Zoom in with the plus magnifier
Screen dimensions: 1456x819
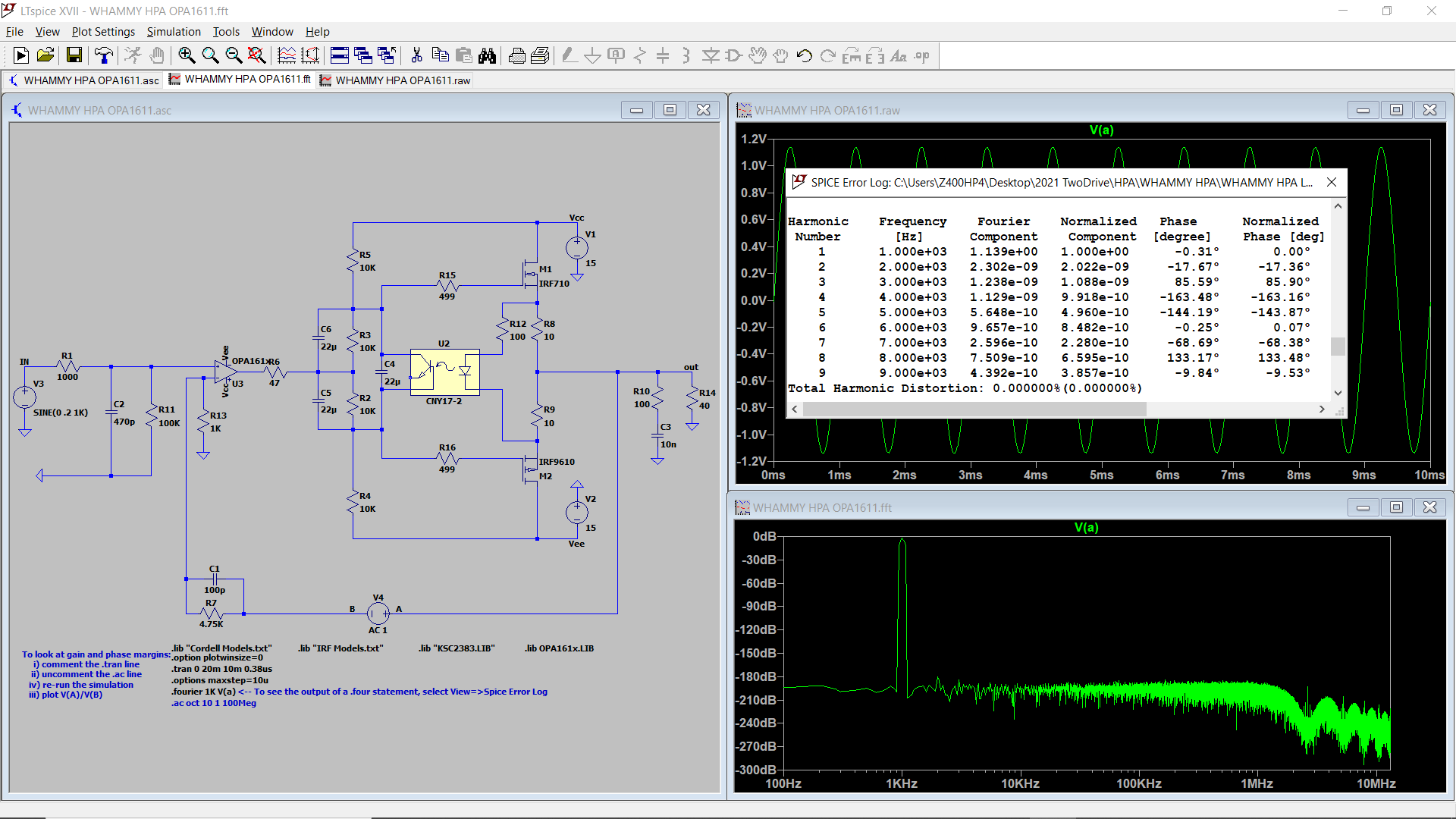coord(187,55)
